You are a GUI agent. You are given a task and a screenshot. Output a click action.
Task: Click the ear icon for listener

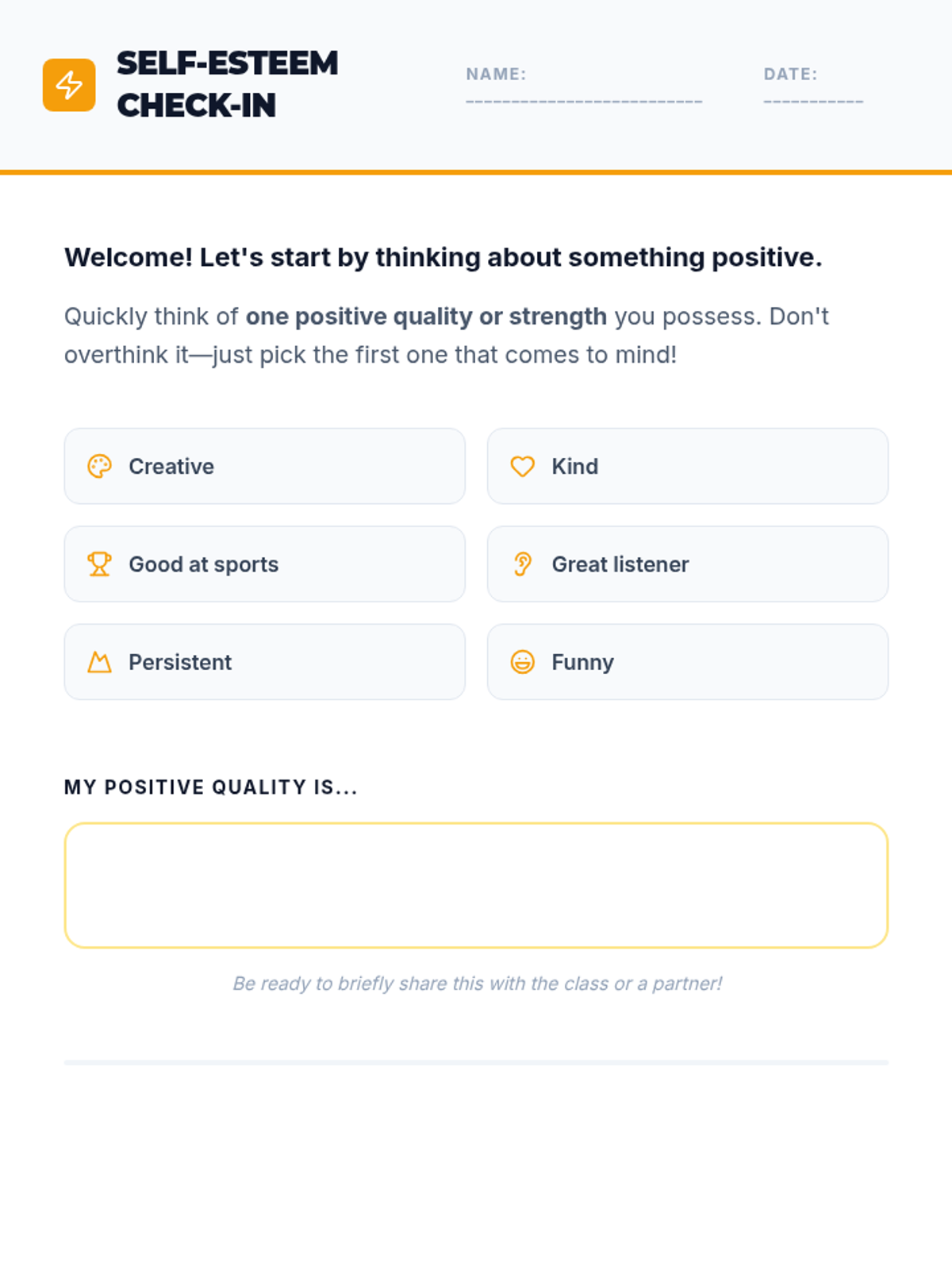522,564
